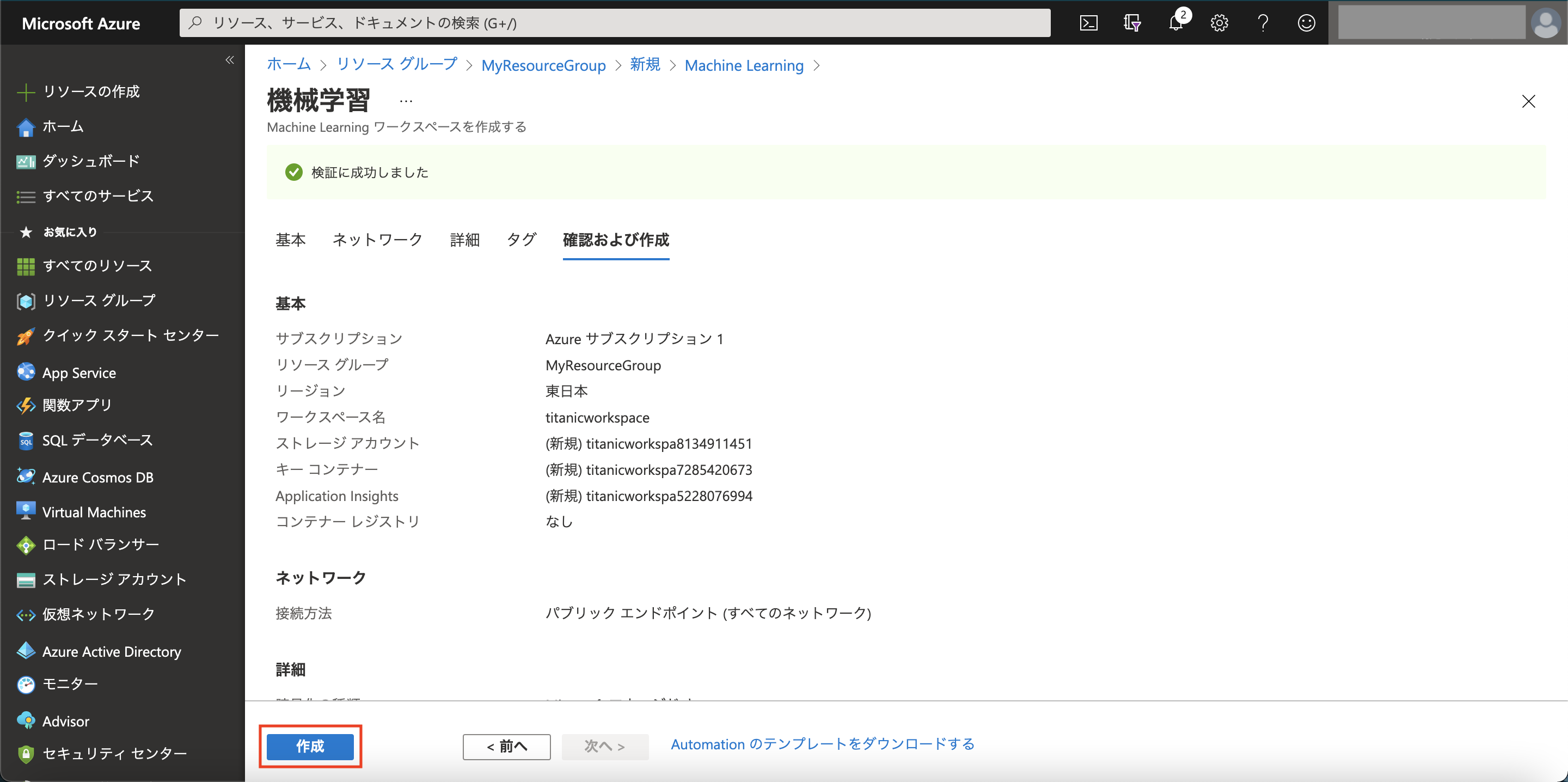Collapse the left navigation sidebar
The width and height of the screenshot is (1568, 782).
230,60
